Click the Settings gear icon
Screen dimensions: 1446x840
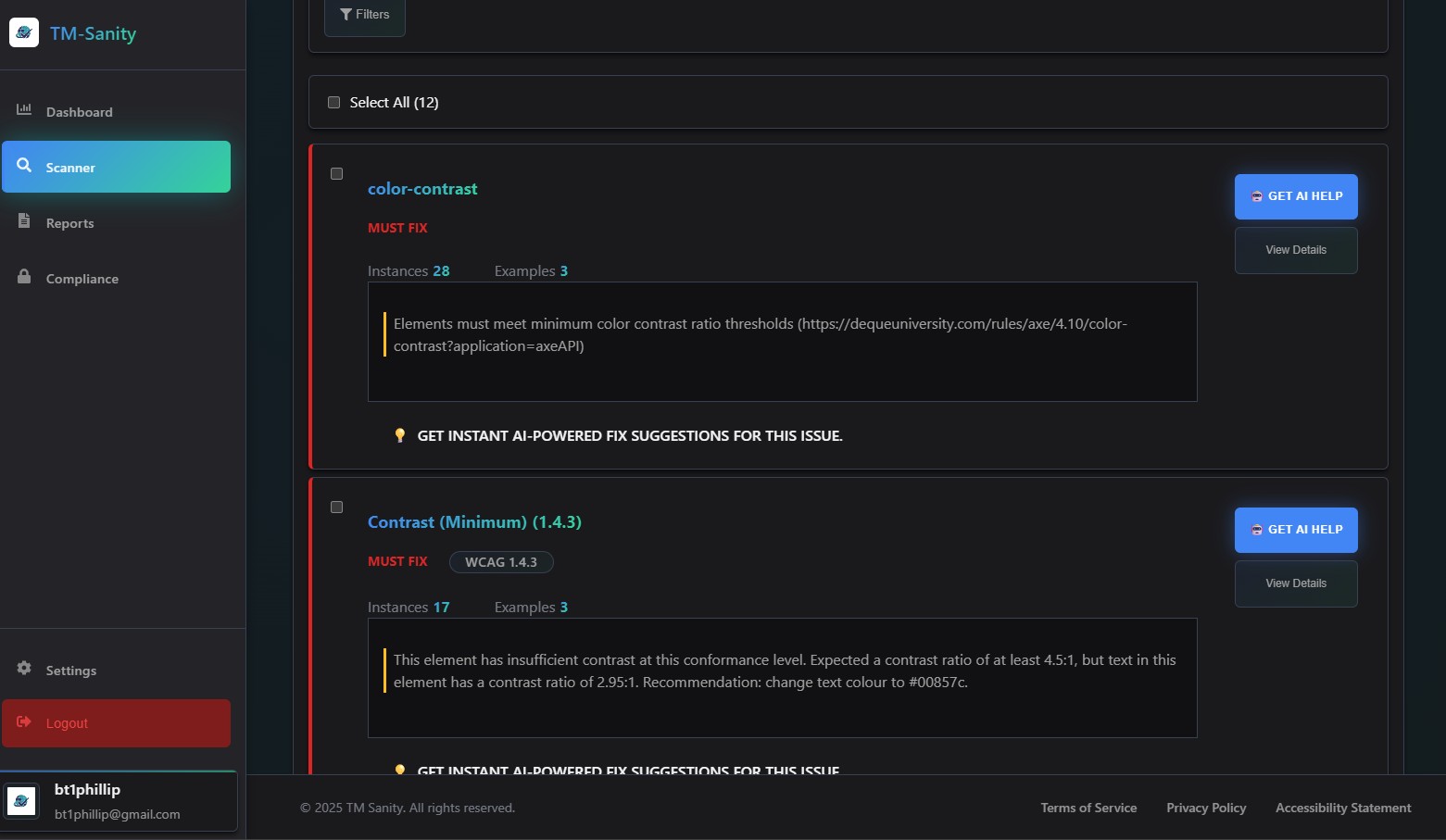[23, 670]
